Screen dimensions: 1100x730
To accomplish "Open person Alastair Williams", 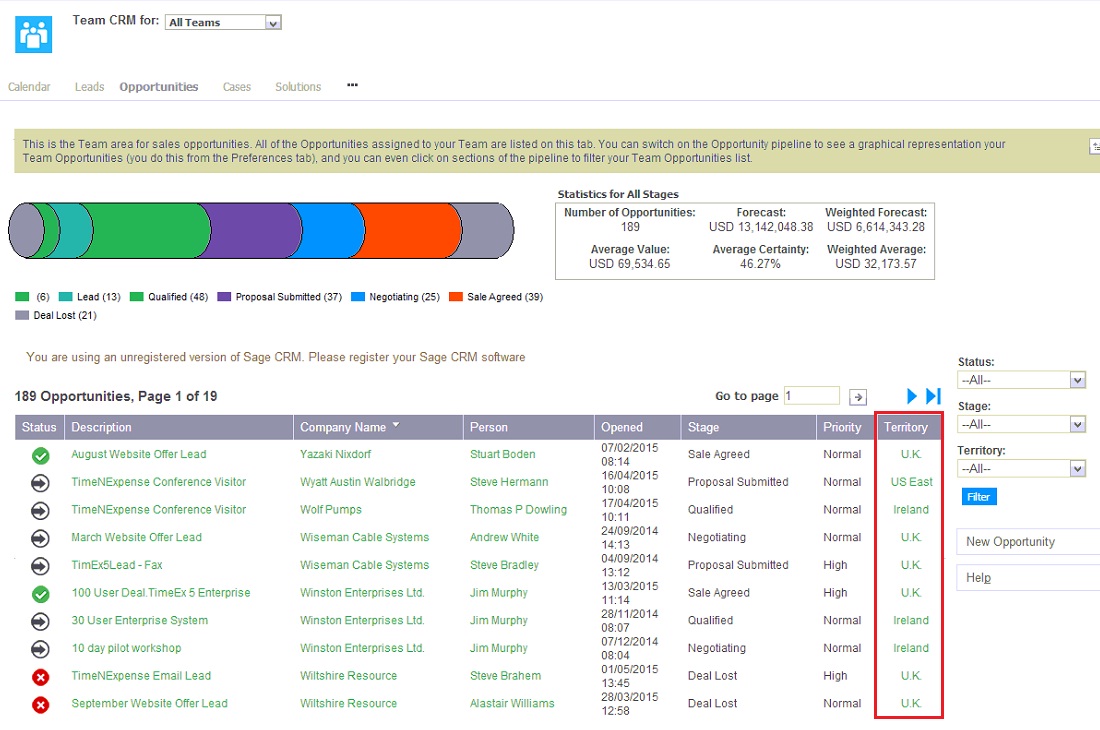I will pyautogui.click(x=512, y=703).
